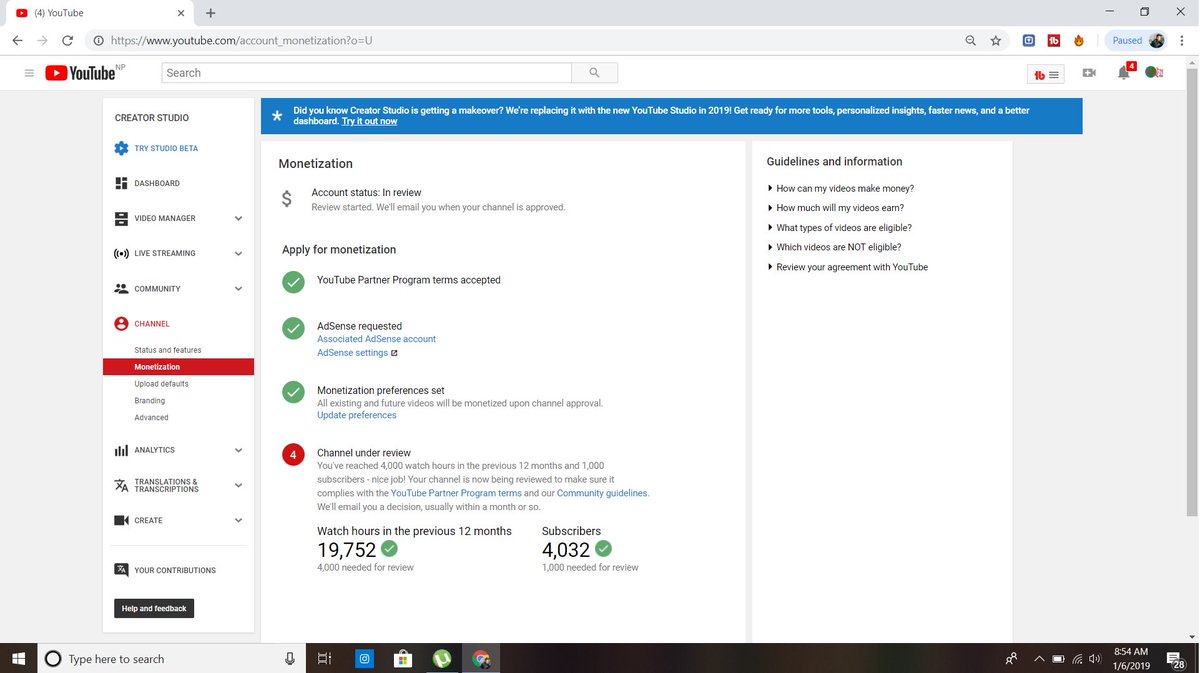
Task: Open Upload defaults
Action: 162,384
